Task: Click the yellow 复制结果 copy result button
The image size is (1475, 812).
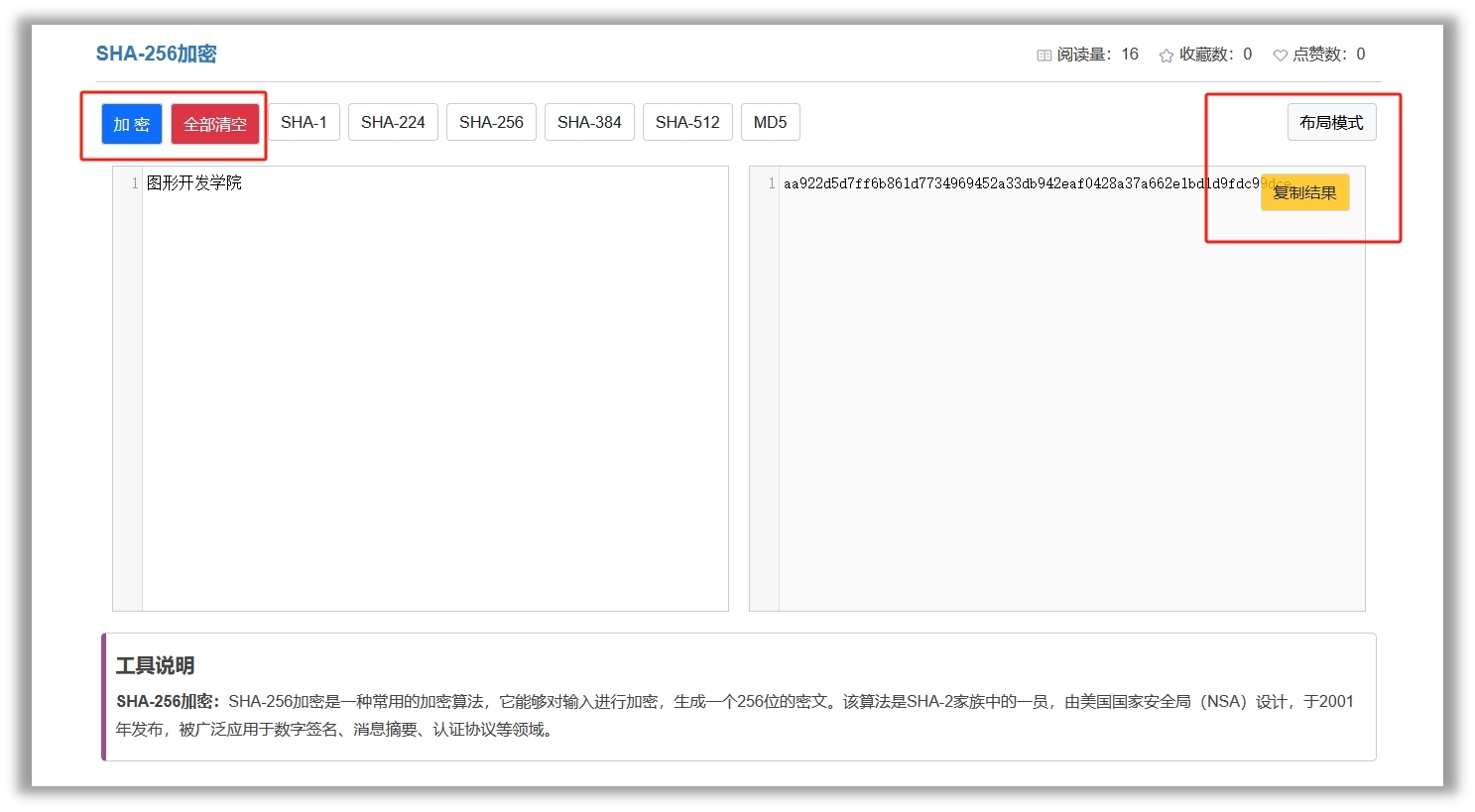Action: point(1304,192)
